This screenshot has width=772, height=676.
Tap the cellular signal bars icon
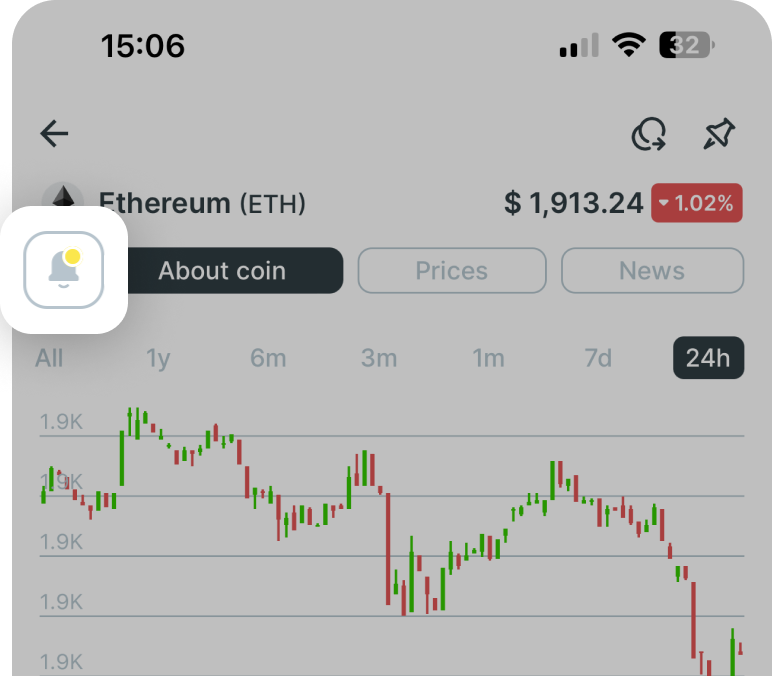click(x=579, y=46)
